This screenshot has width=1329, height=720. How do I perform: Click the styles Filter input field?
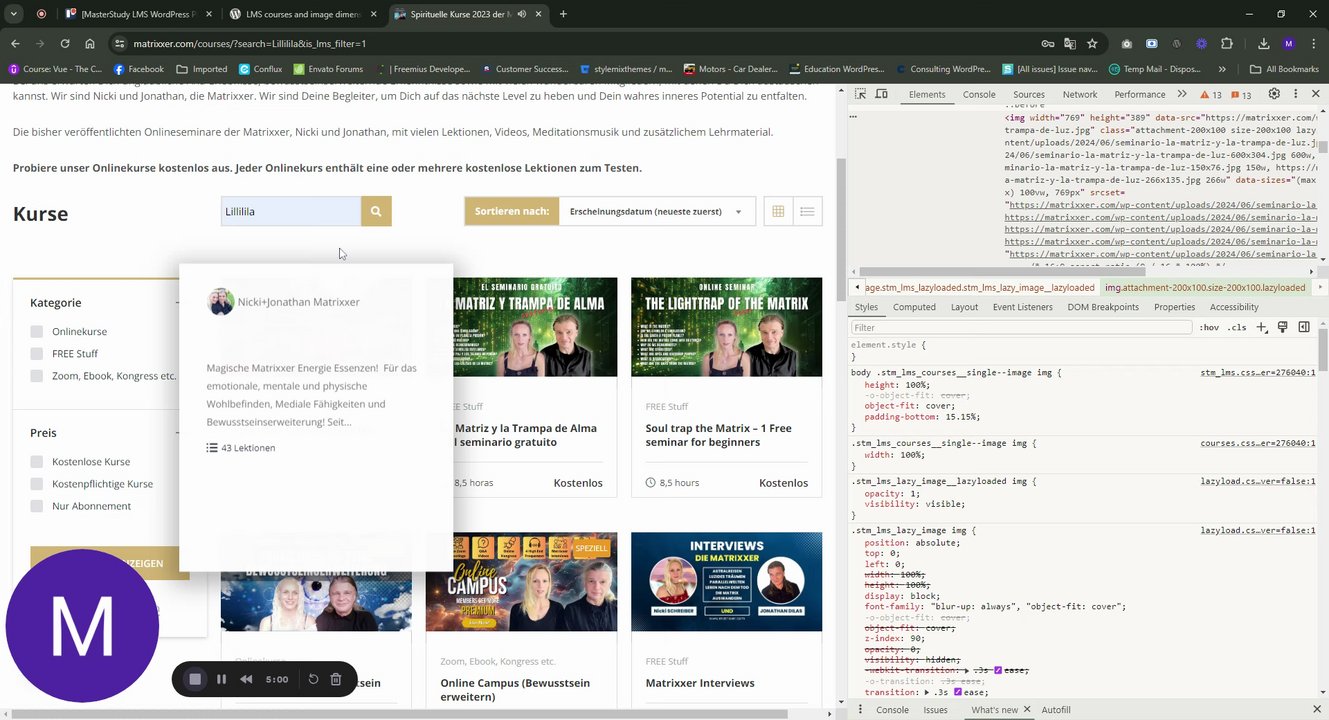(x=1021, y=327)
